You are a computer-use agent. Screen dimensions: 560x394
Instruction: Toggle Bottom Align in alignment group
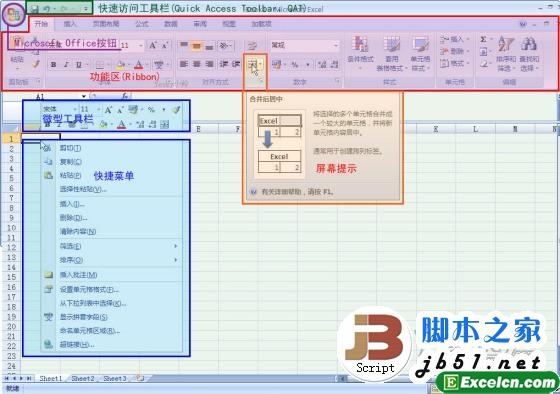point(209,45)
